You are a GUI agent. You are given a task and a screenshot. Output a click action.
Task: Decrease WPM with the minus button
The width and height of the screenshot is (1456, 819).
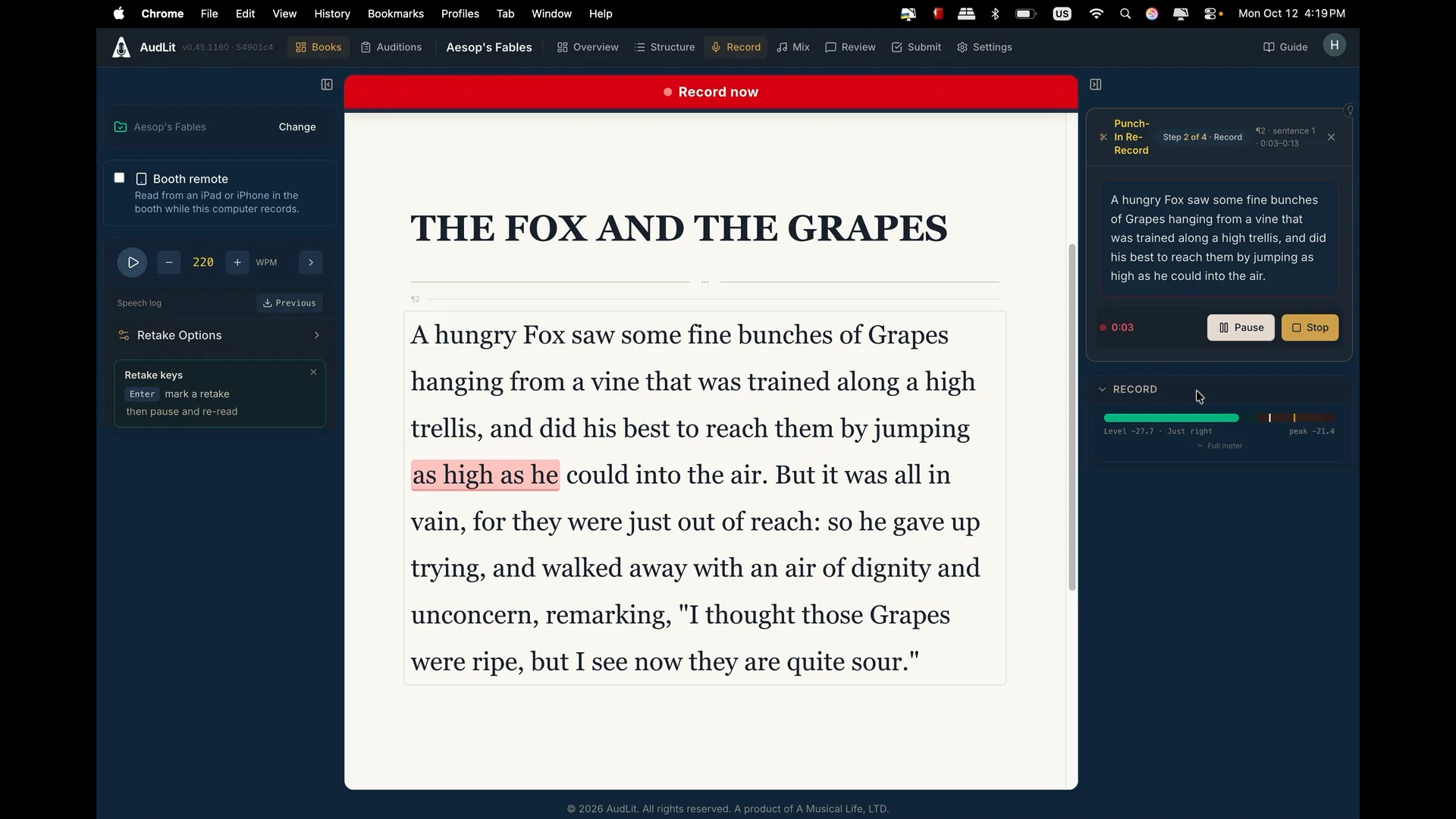[169, 262]
